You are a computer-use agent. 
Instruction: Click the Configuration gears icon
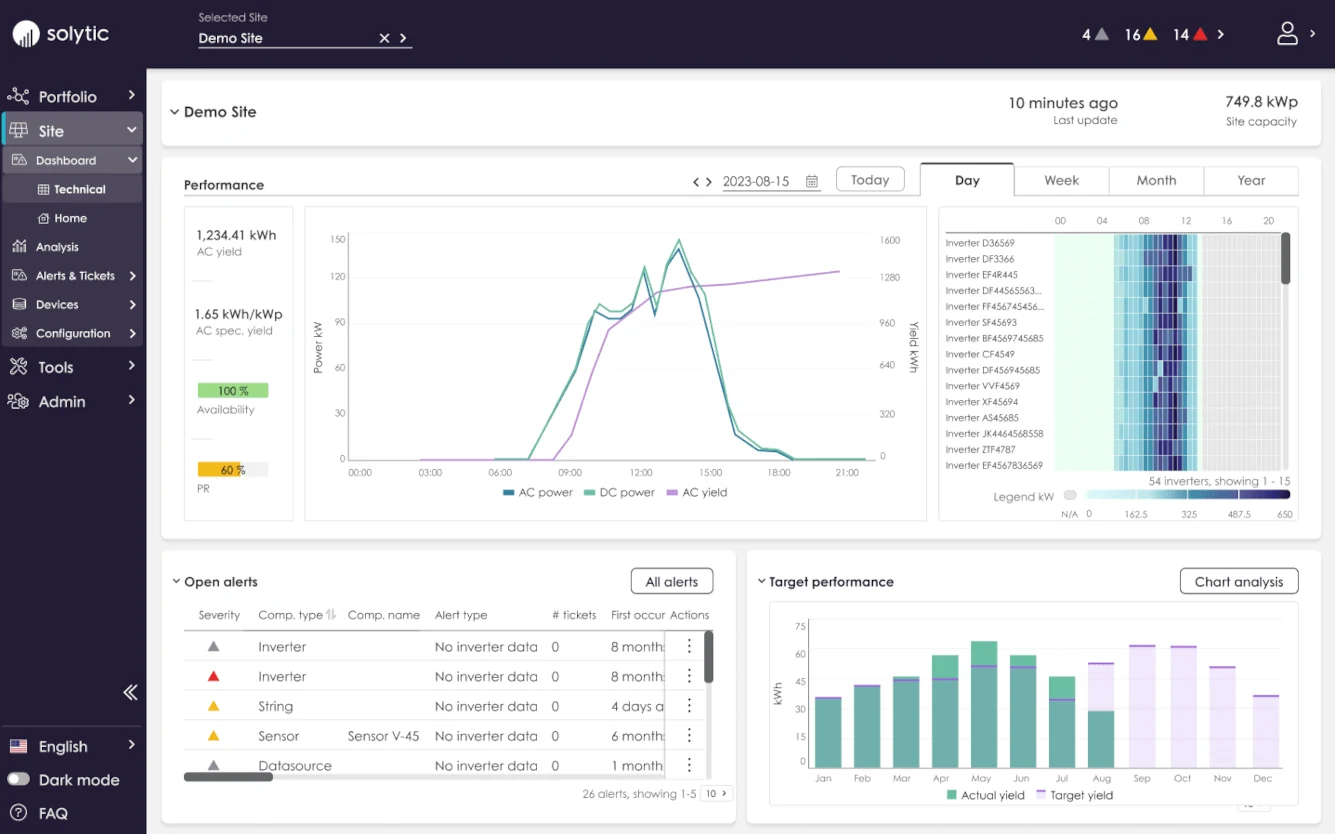pyautogui.click(x=18, y=333)
